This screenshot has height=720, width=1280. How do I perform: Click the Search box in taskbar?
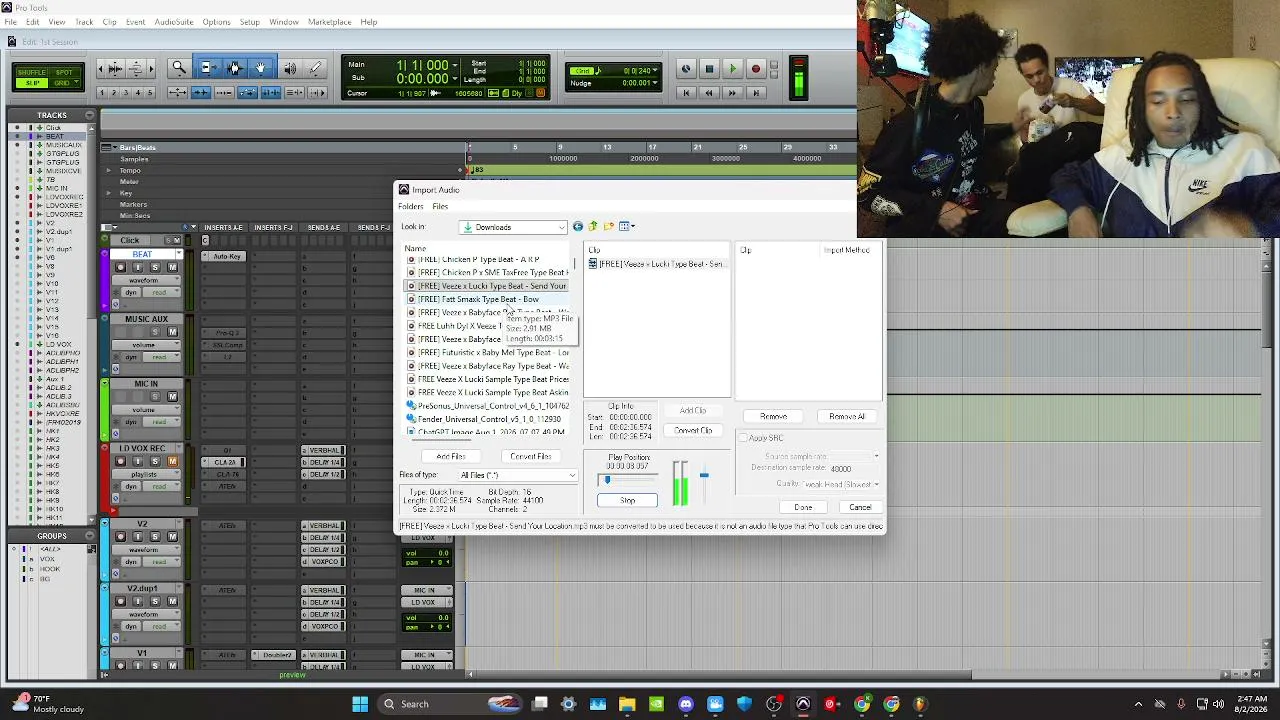[x=448, y=704]
